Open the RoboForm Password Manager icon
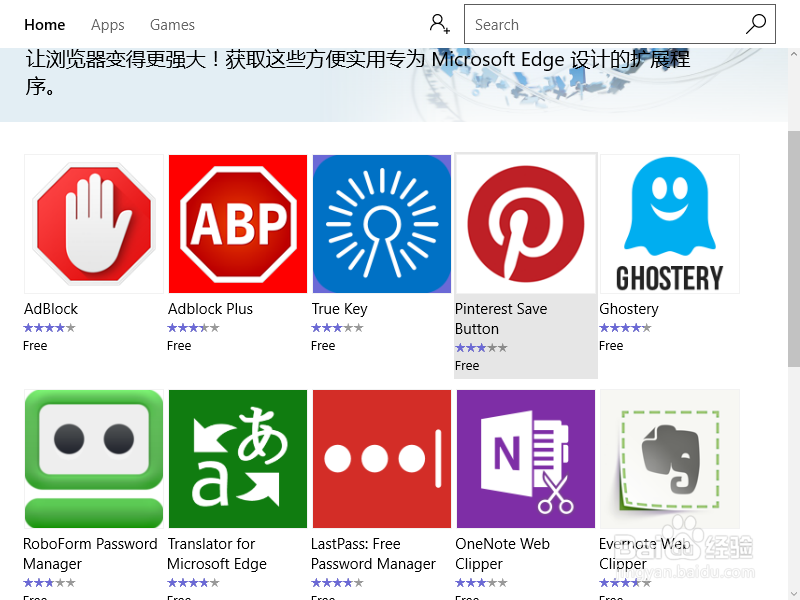 94,459
